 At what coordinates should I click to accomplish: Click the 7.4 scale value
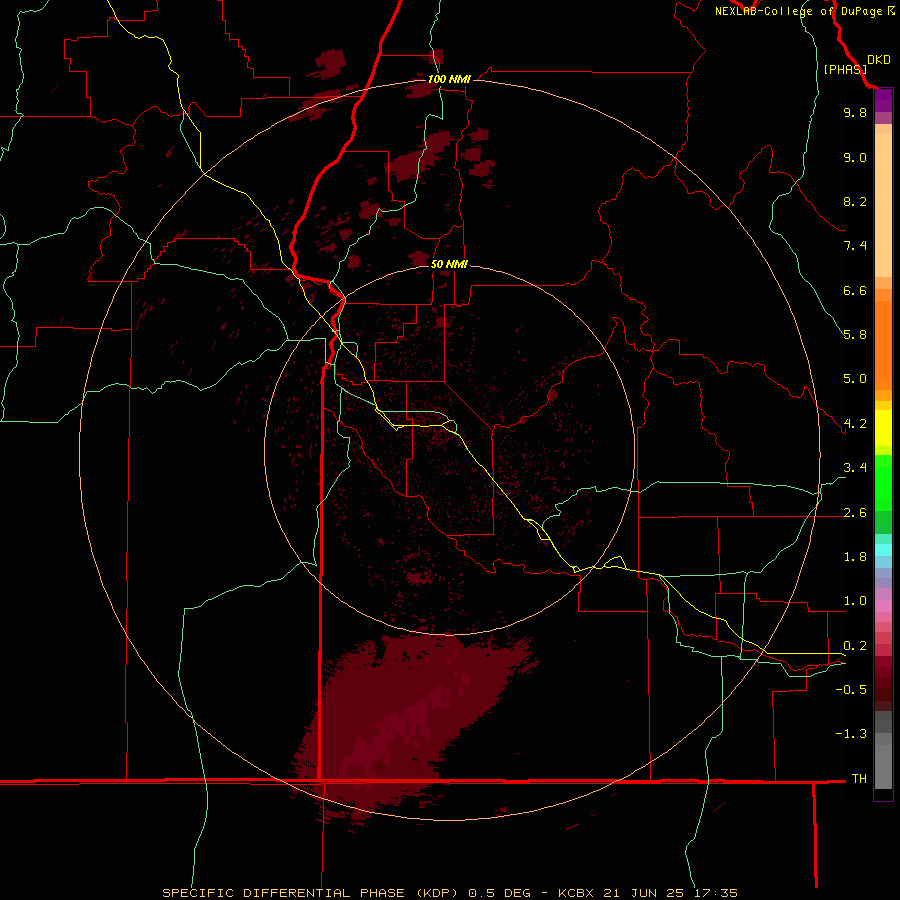pos(855,246)
